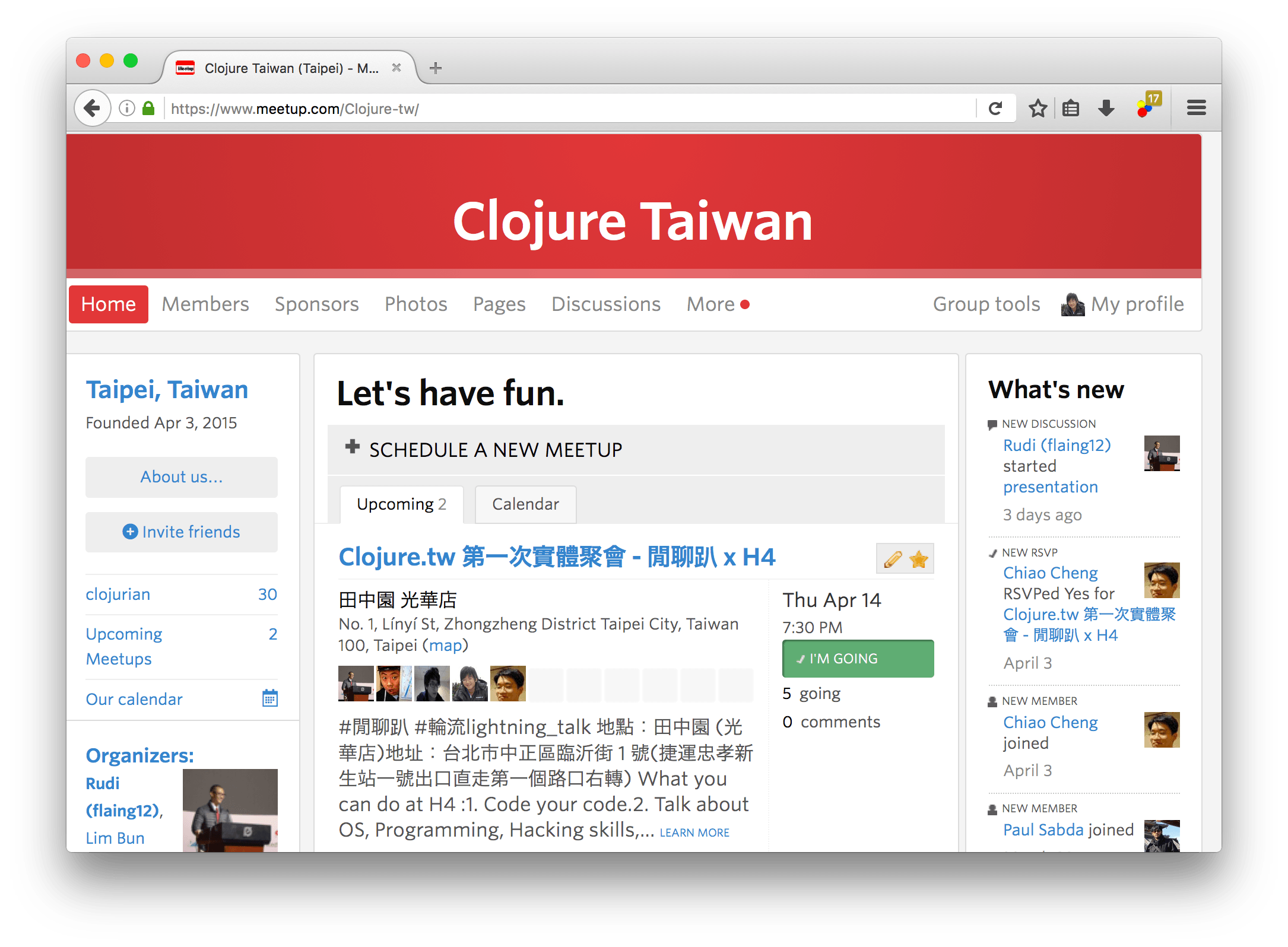Open the Clojure.tw 第一次實體聚會 meetup title link

557,557
